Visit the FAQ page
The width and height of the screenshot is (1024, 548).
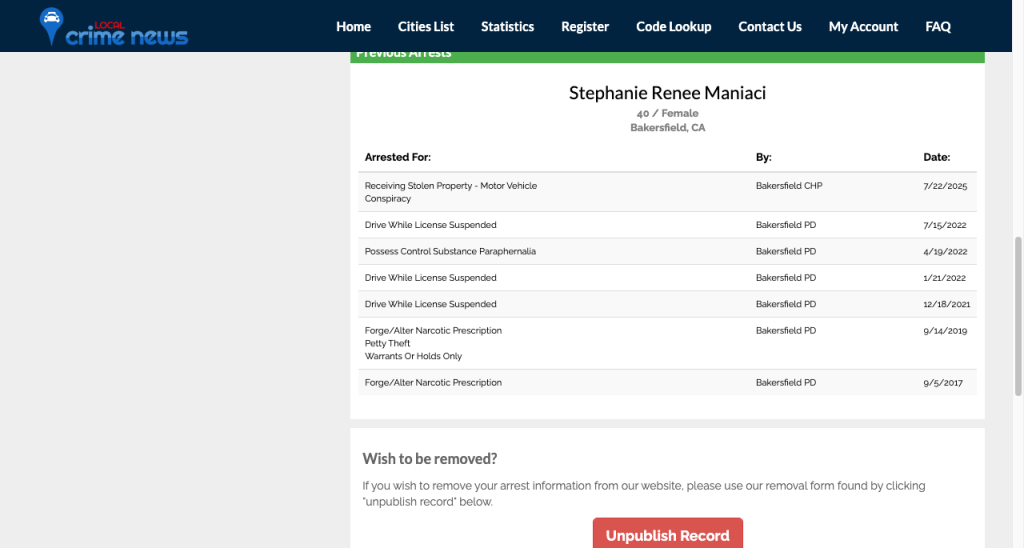click(x=938, y=27)
